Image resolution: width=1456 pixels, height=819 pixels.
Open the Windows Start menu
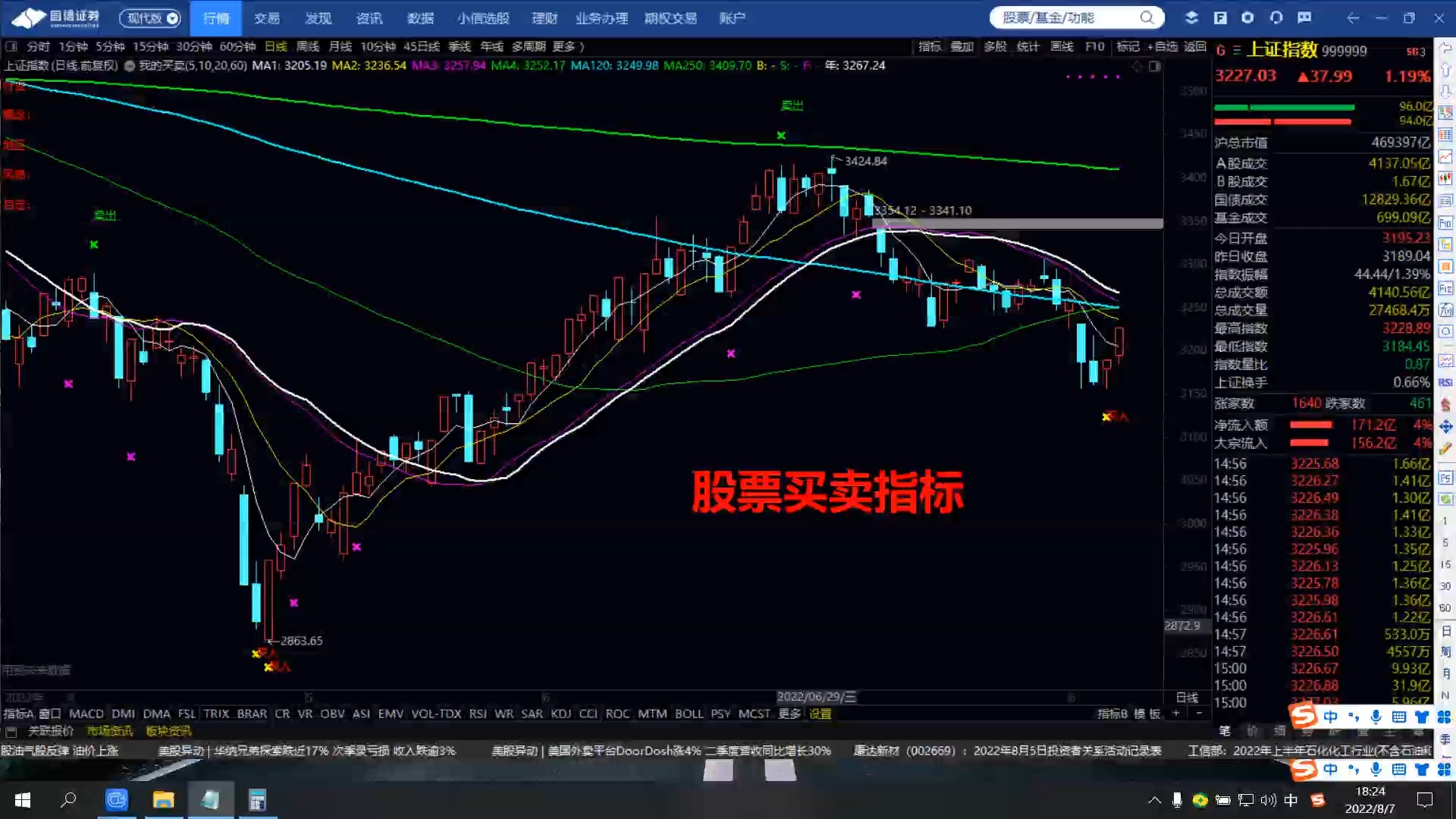coord(22,800)
